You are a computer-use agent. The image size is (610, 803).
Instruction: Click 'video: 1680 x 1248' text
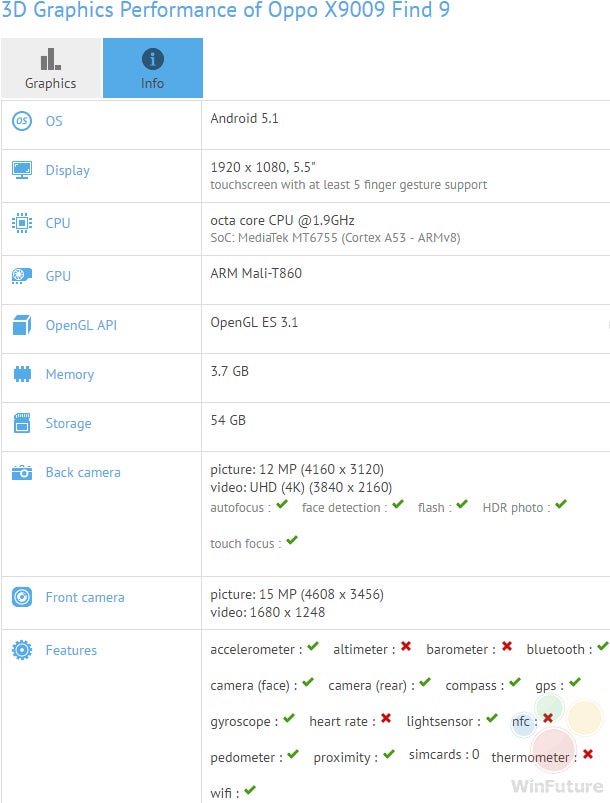pos(267,612)
